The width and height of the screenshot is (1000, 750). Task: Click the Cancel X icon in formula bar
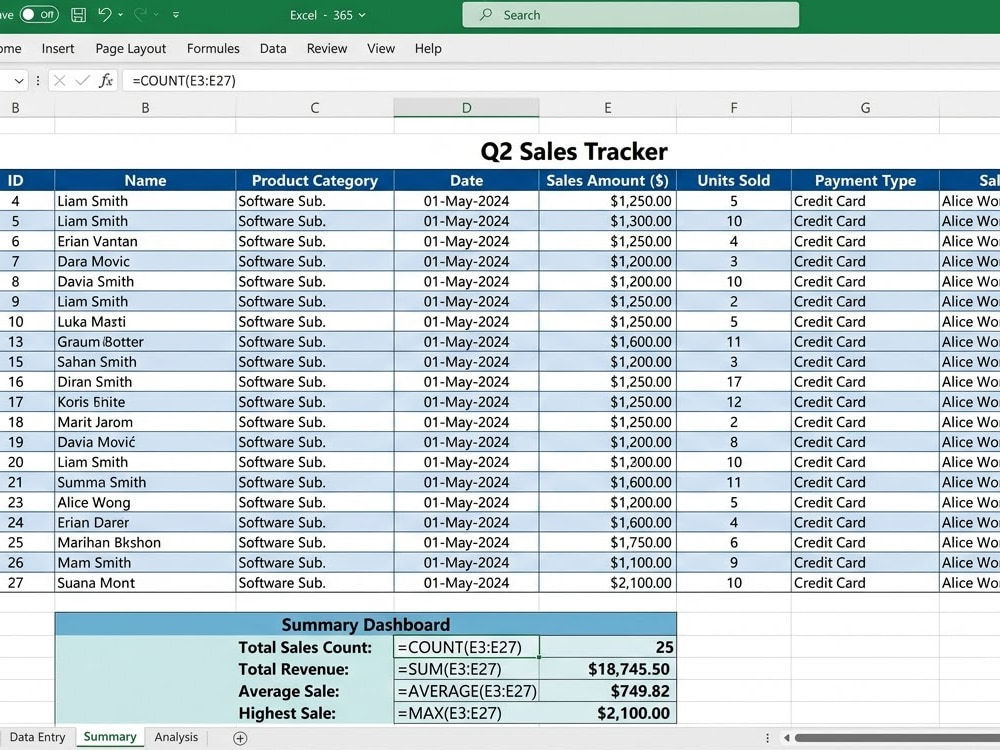point(59,80)
